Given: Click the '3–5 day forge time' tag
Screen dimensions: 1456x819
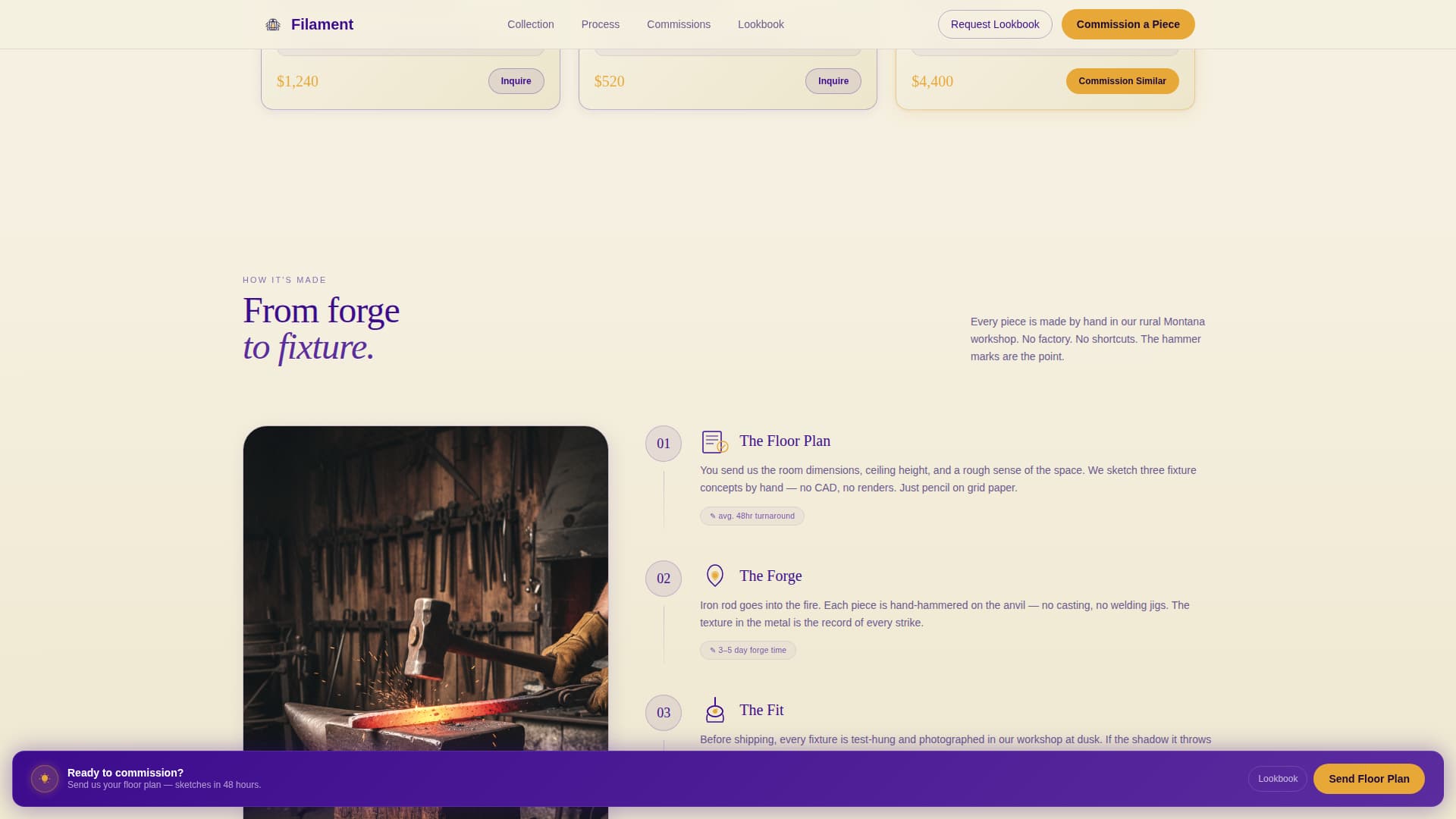Looking at the screenshot, I should (x=747, y=650).
